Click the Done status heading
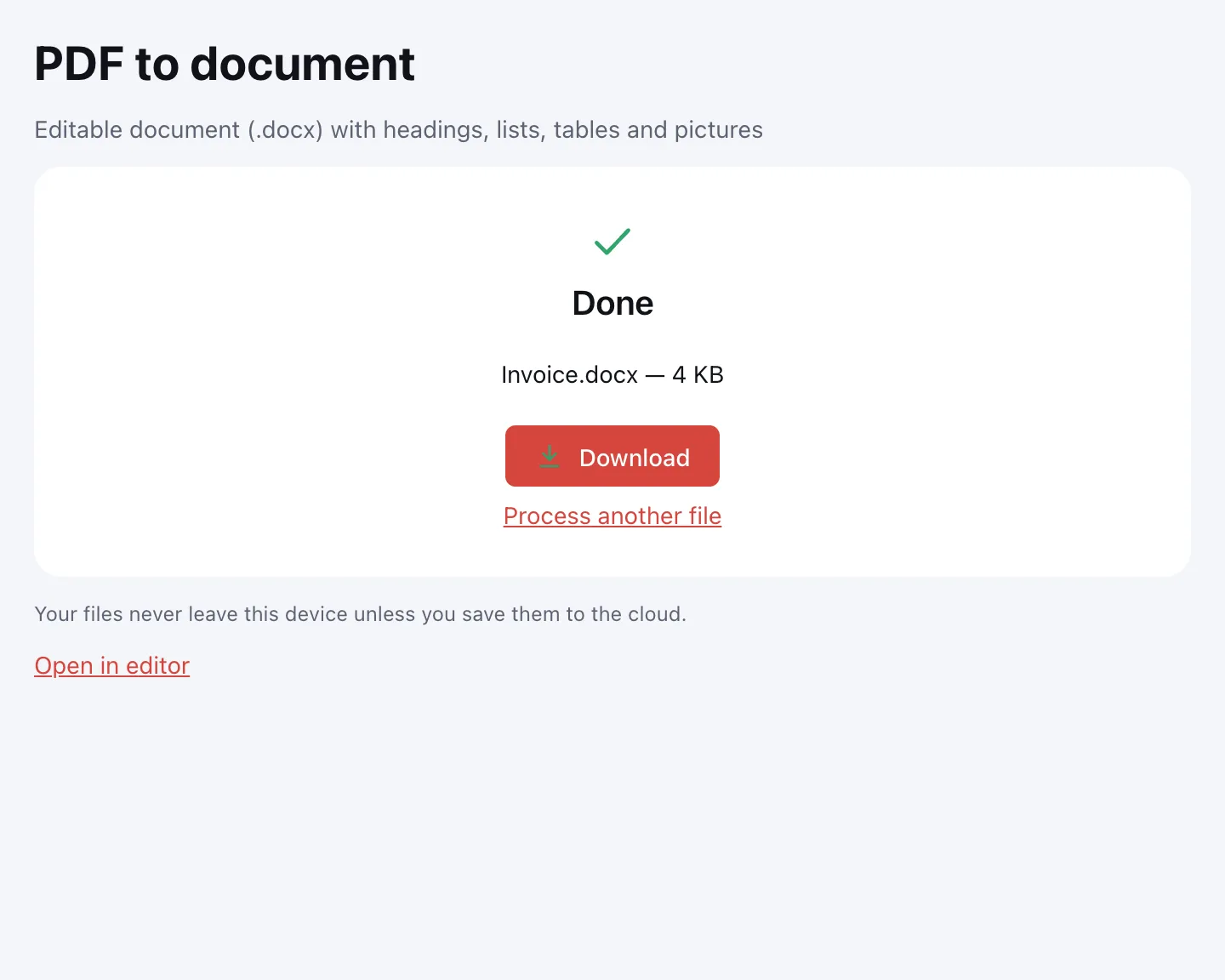Viewport: 1225px width, 980px height. click(x=612, y=303)
